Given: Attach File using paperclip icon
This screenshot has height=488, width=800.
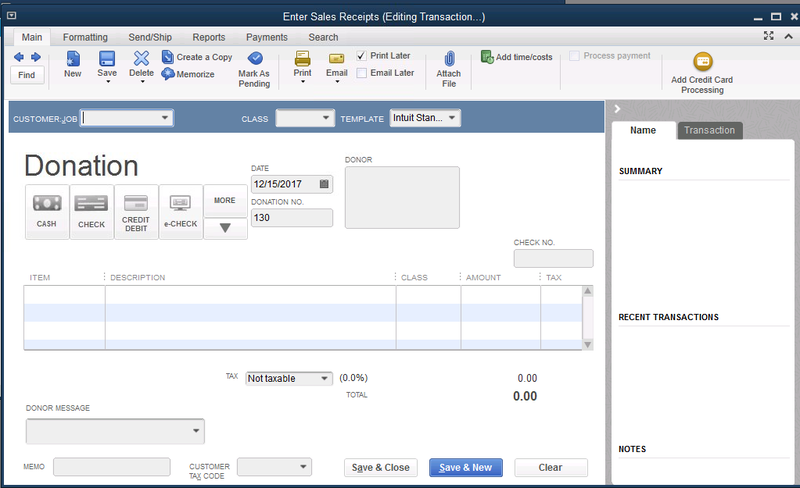Looking at the screenshot, I should (449, 59).
